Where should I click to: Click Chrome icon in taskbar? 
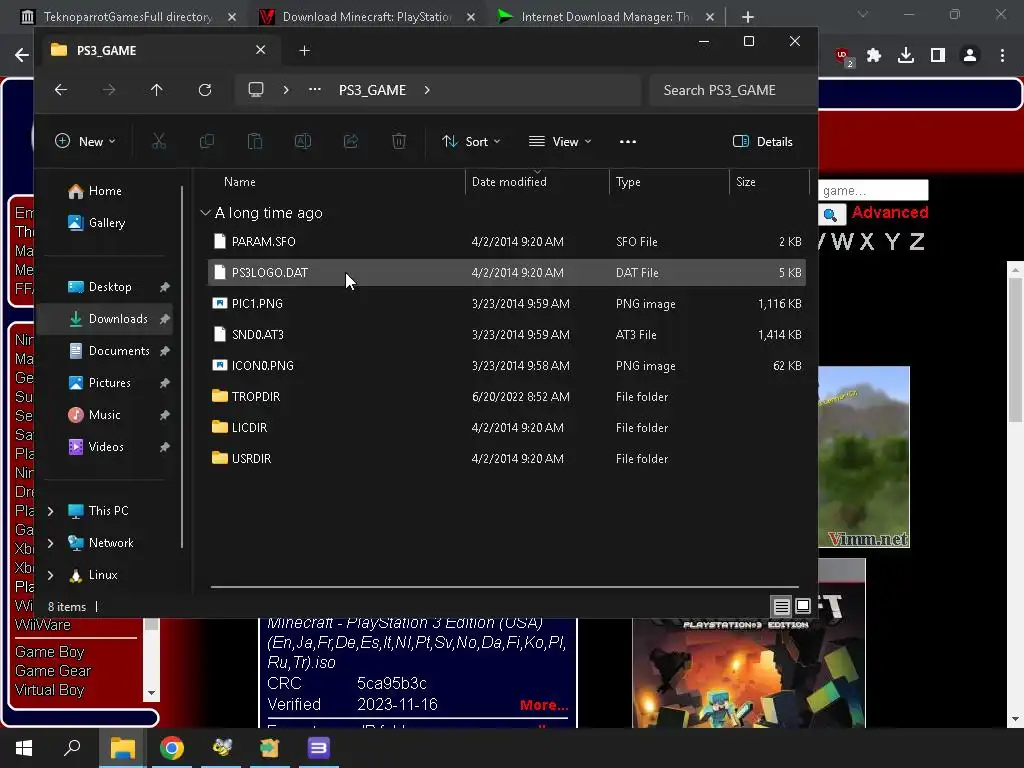172,748
